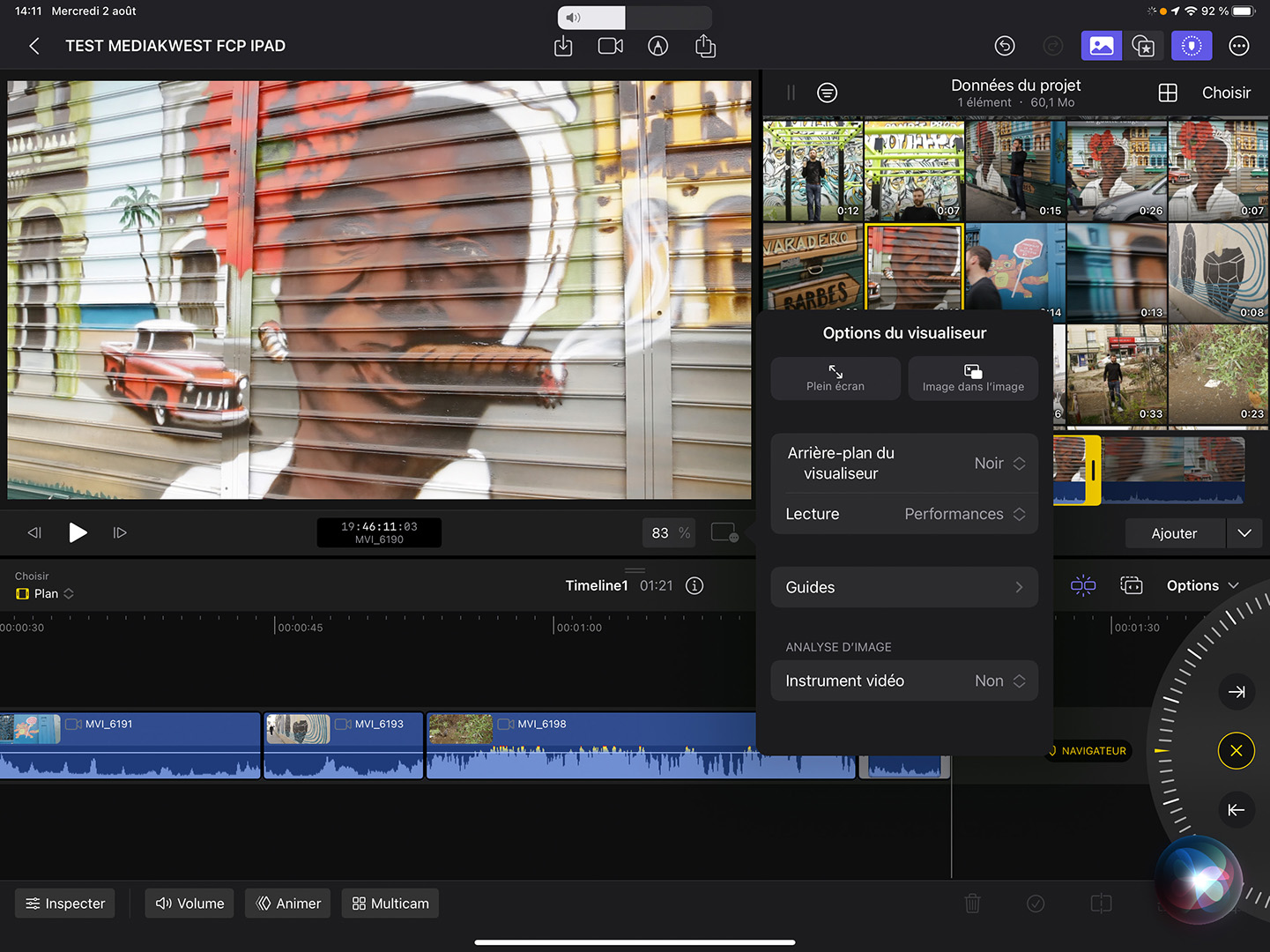This screenshot has width=1270, height=952.
Task: Open the more options ellipsis menu
Action: pos(1238,46)
